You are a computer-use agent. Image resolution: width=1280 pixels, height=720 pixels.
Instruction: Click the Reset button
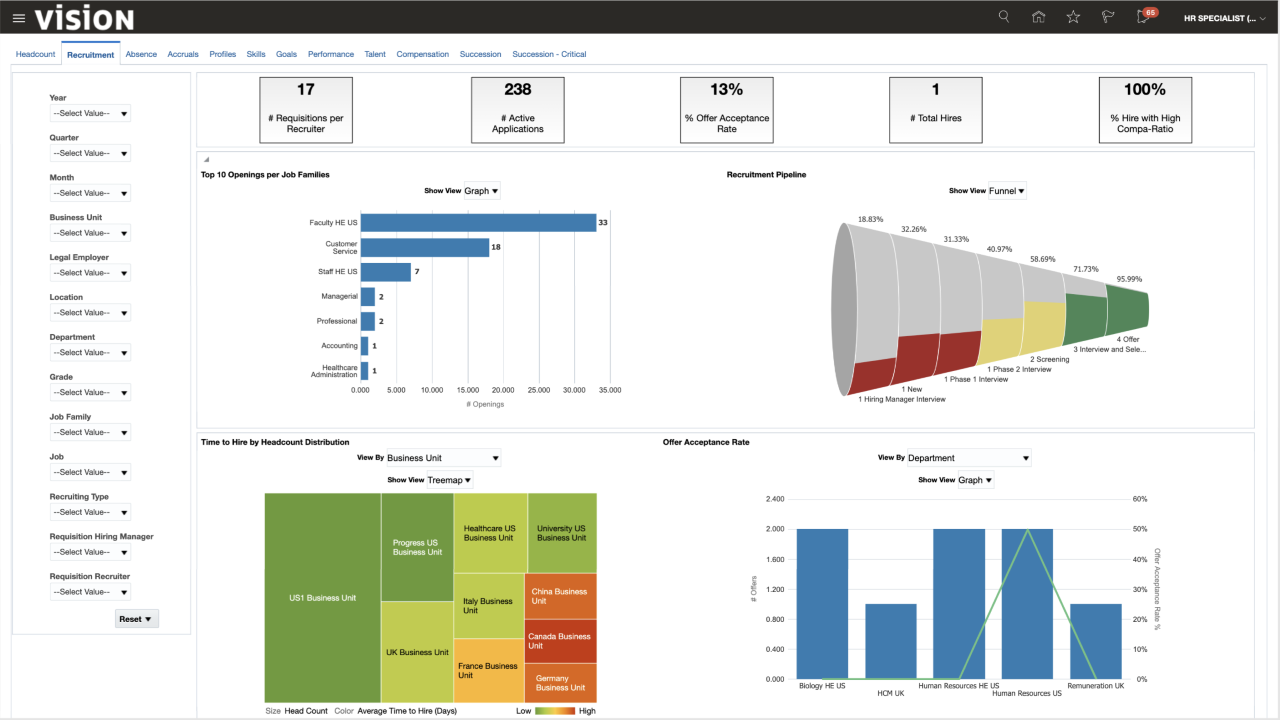[136, 619]
